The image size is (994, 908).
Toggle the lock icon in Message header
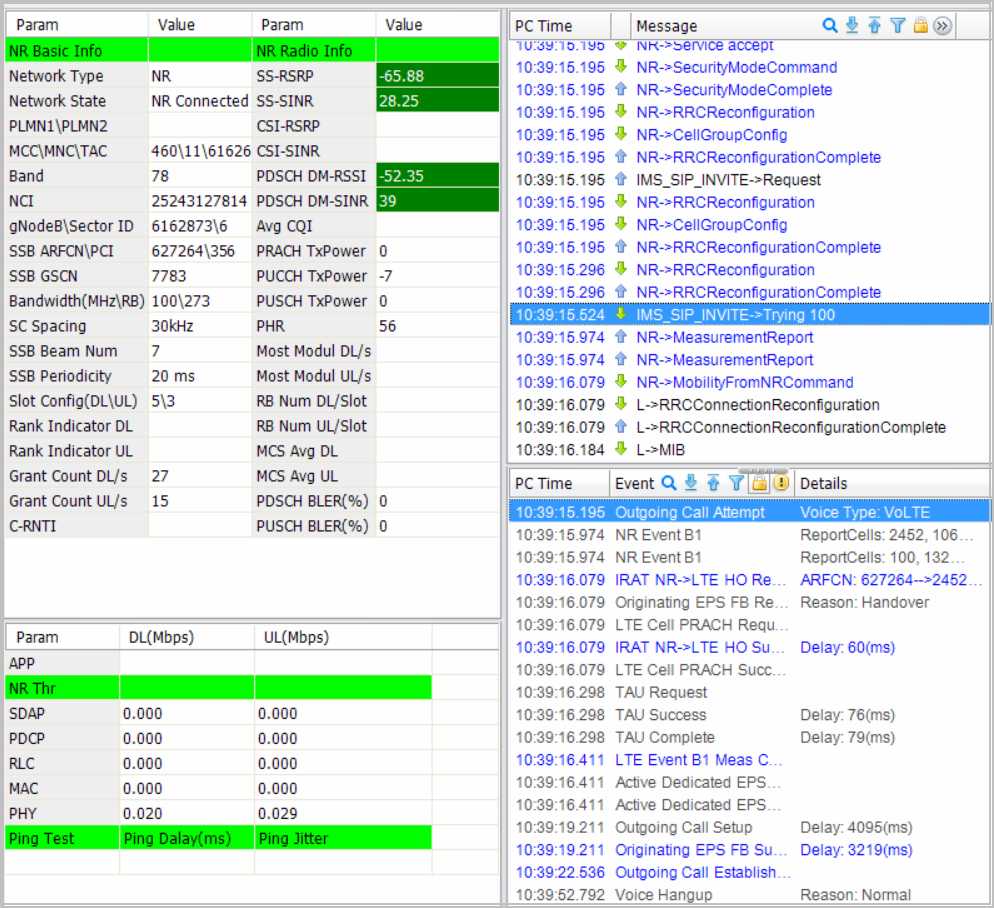(920, 26)
